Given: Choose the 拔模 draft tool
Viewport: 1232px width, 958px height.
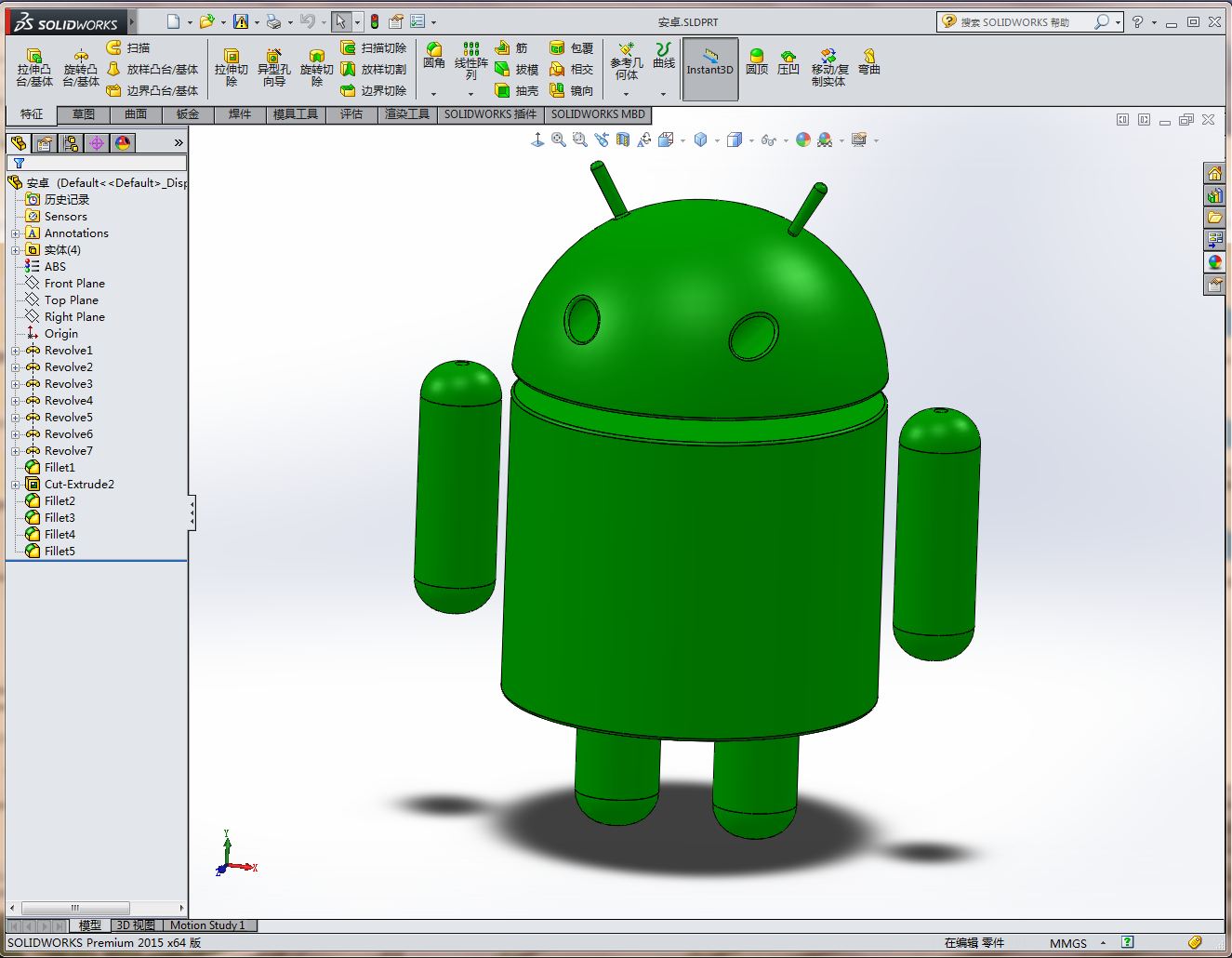Looking at the screenshot, I should coord(517,69).
